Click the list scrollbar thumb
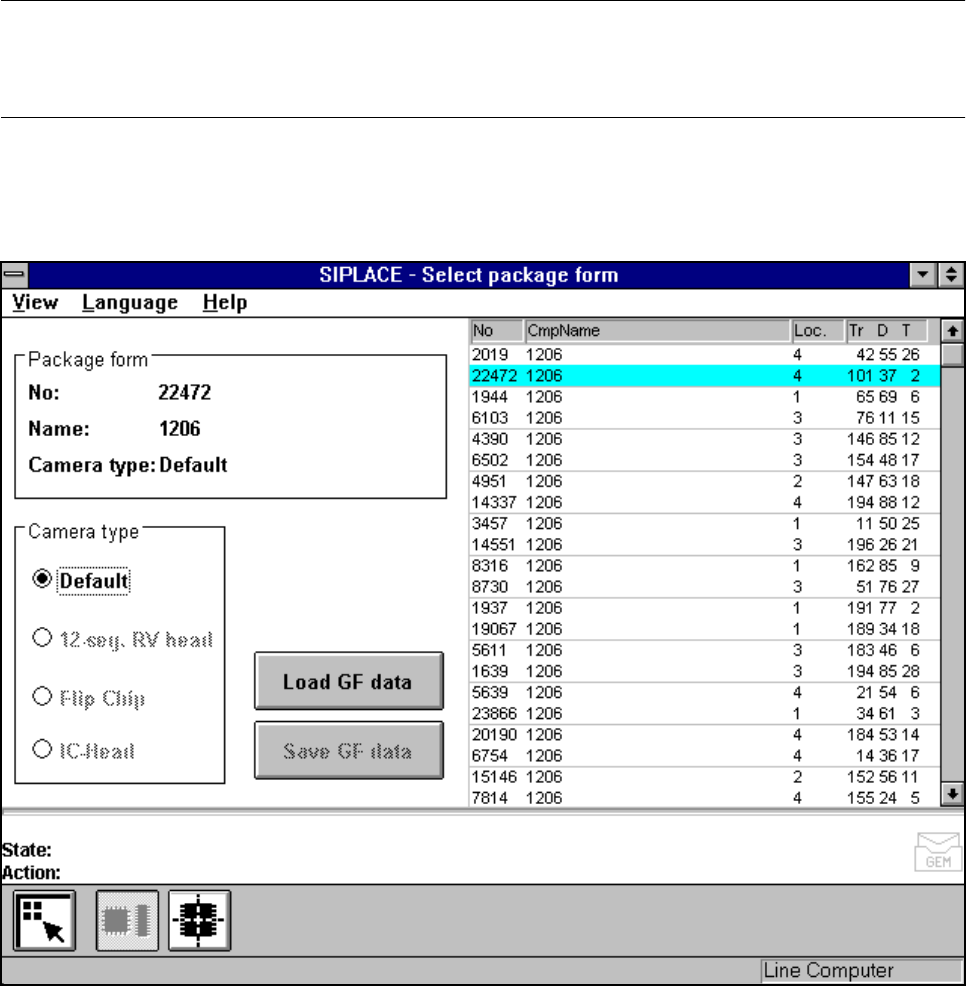The height and width of the screenshot is (986, 966). [952, 354]
